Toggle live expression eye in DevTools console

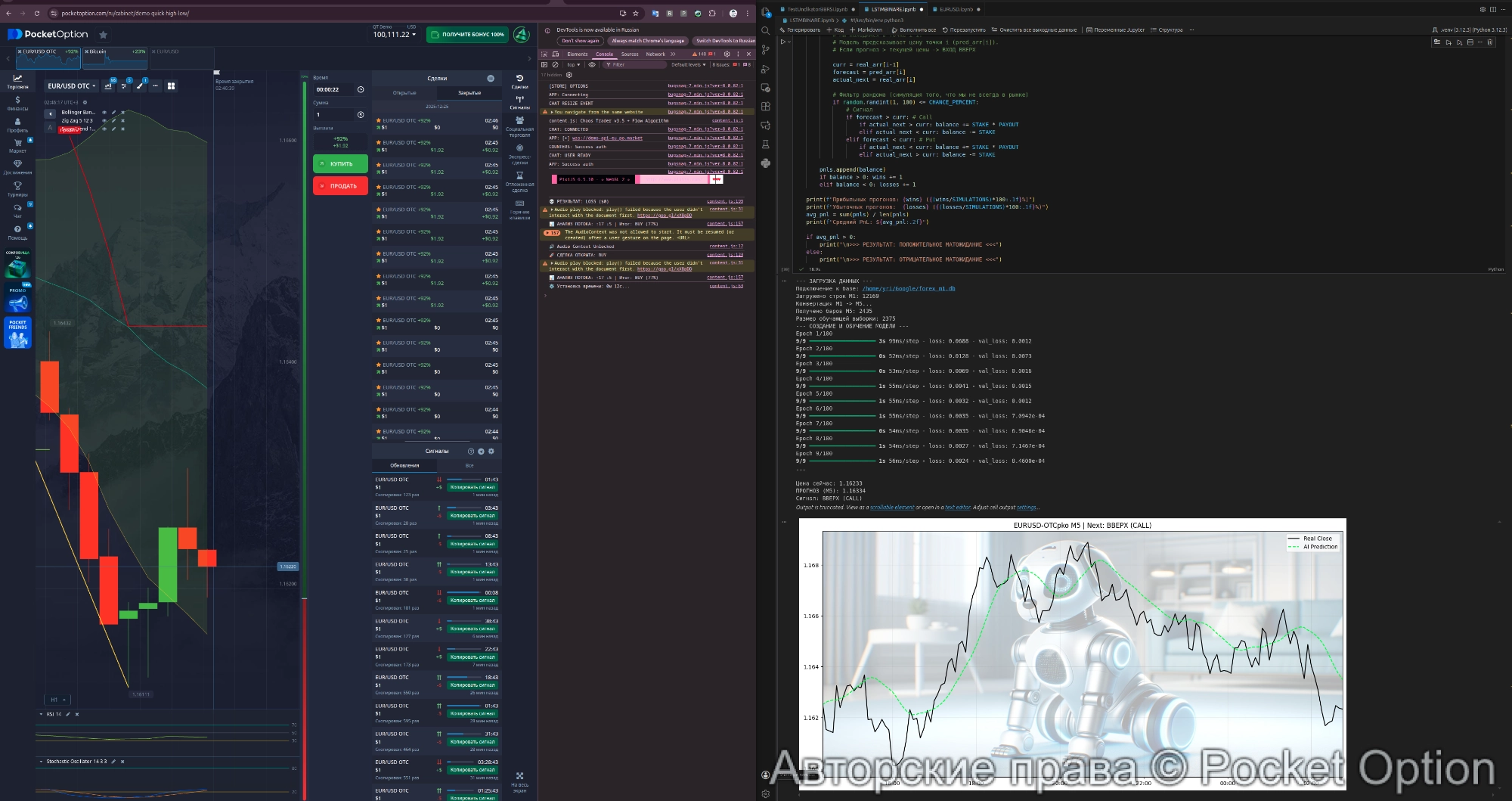point(592,65)
